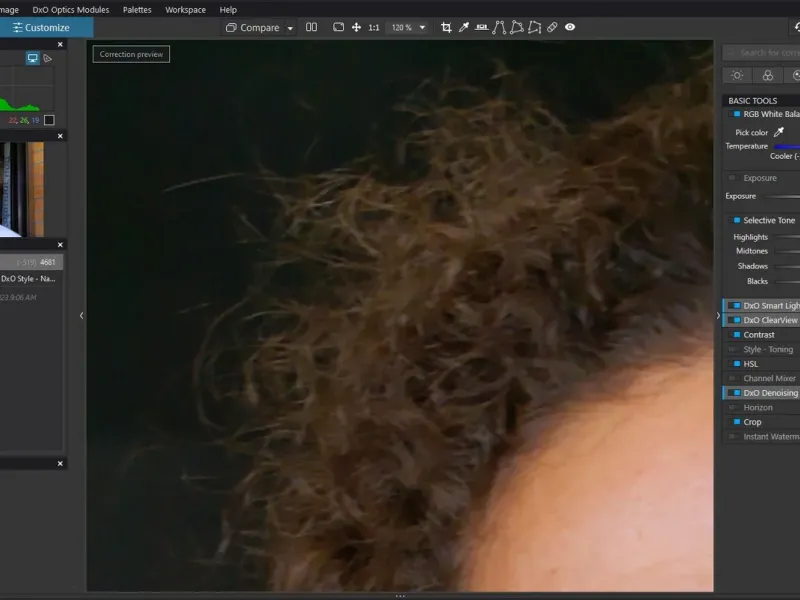Toggle the red-eye preview icon
This screenshot has height=600, width=800.
[570, 27]
